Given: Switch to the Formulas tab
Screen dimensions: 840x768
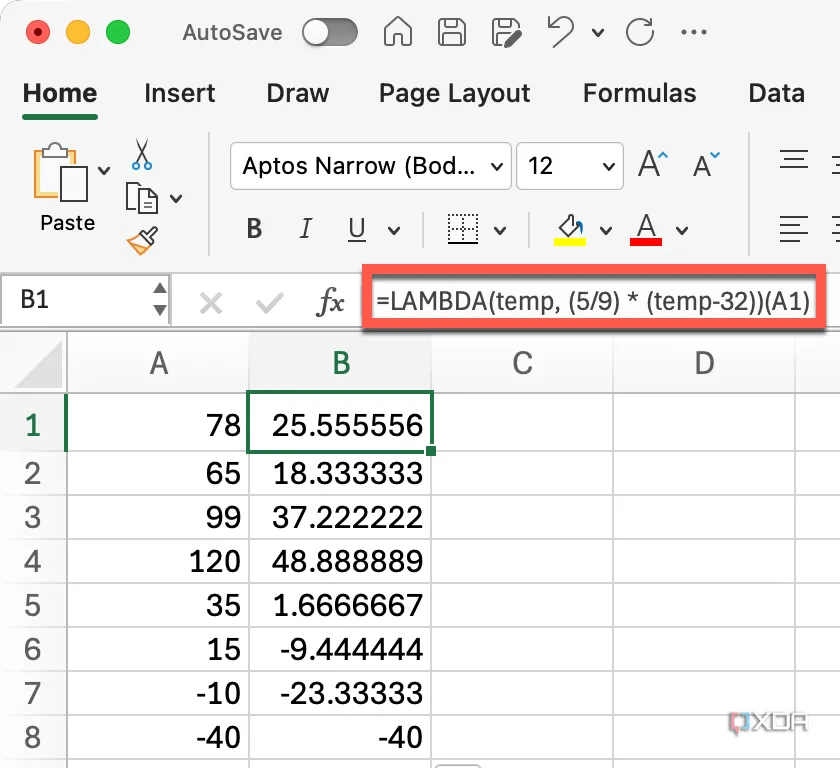Looking at the screenshot, I should coord(639,93).
